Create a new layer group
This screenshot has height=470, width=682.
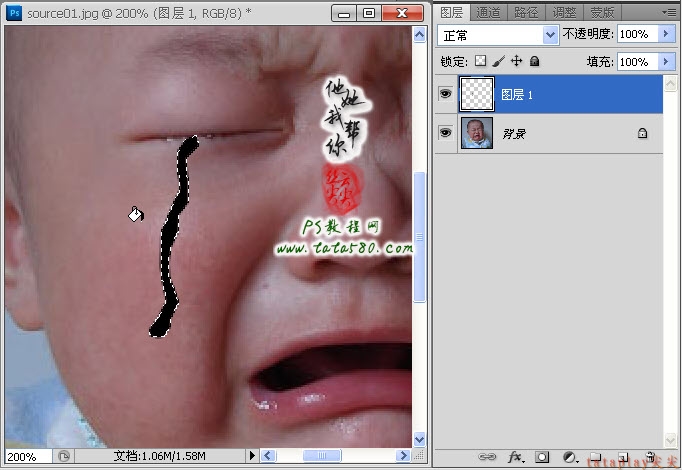[x=595, y=457]
